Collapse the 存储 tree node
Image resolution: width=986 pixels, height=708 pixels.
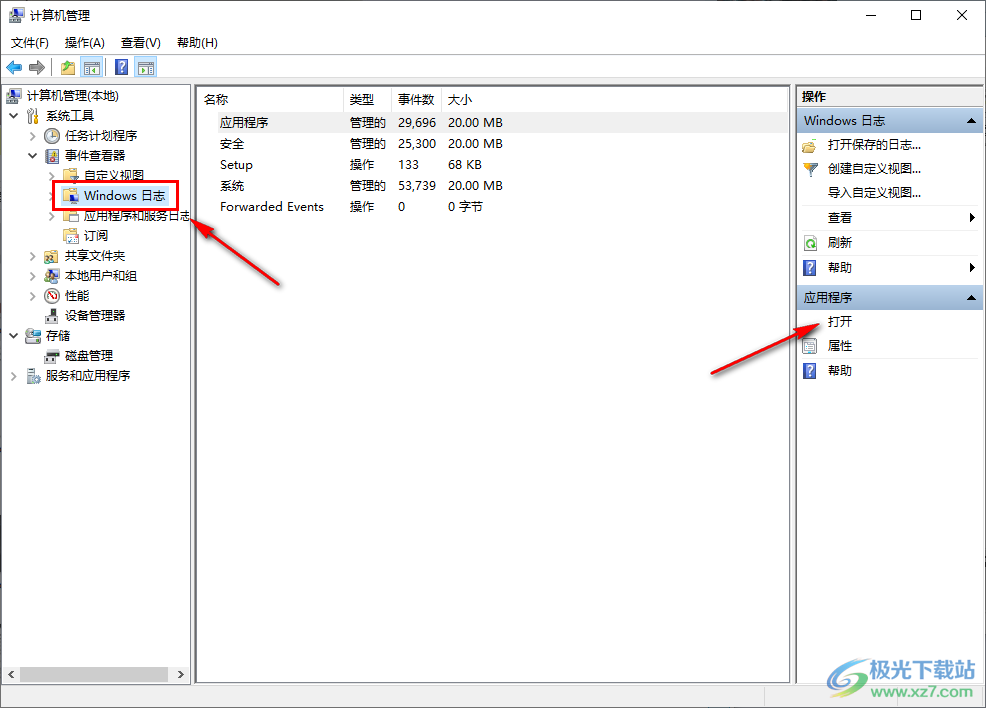(x=14, y=336)
